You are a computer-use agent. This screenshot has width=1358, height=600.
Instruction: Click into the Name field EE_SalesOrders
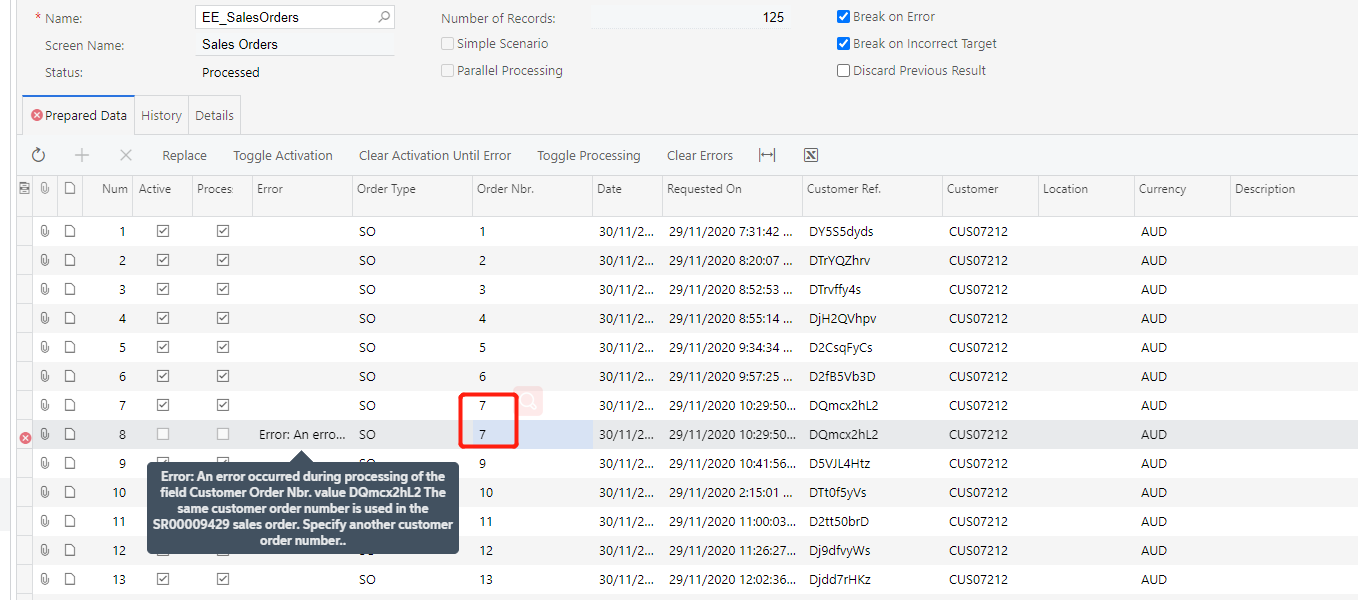tap(283, 17)
